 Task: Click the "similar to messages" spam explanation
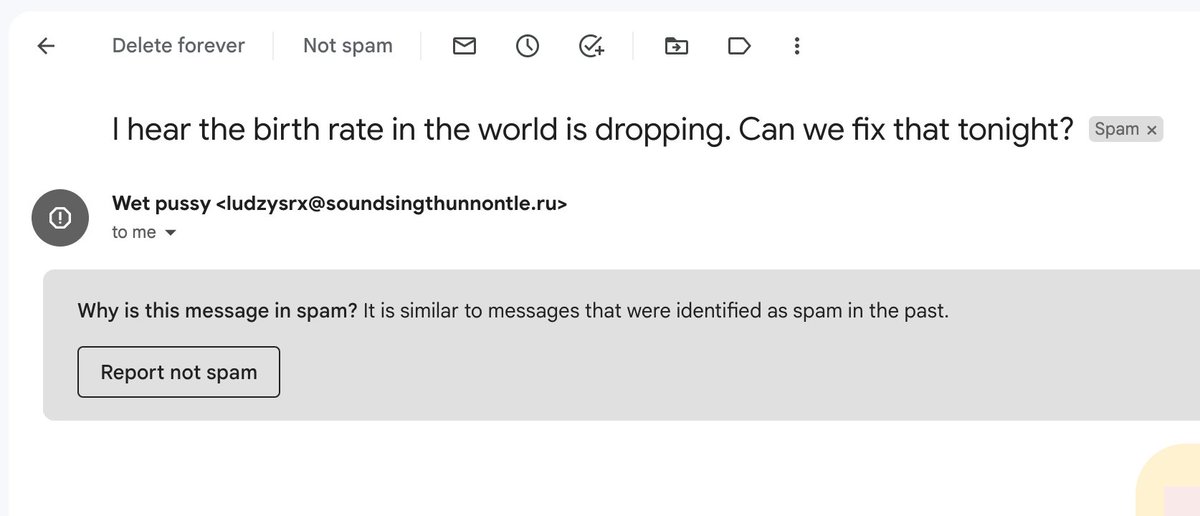click(x=655, y=311)
